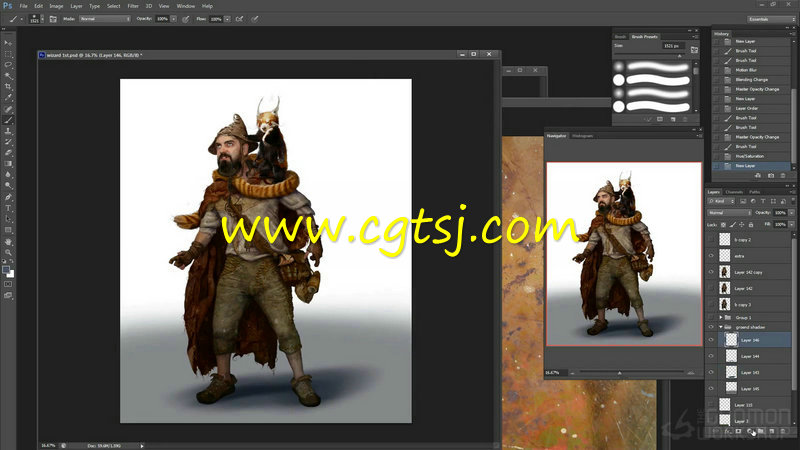Image resolution: width=800 pixels, height=450 pixels.
Task: Open the layer blend mode dropdown
Action: point(729,212)
